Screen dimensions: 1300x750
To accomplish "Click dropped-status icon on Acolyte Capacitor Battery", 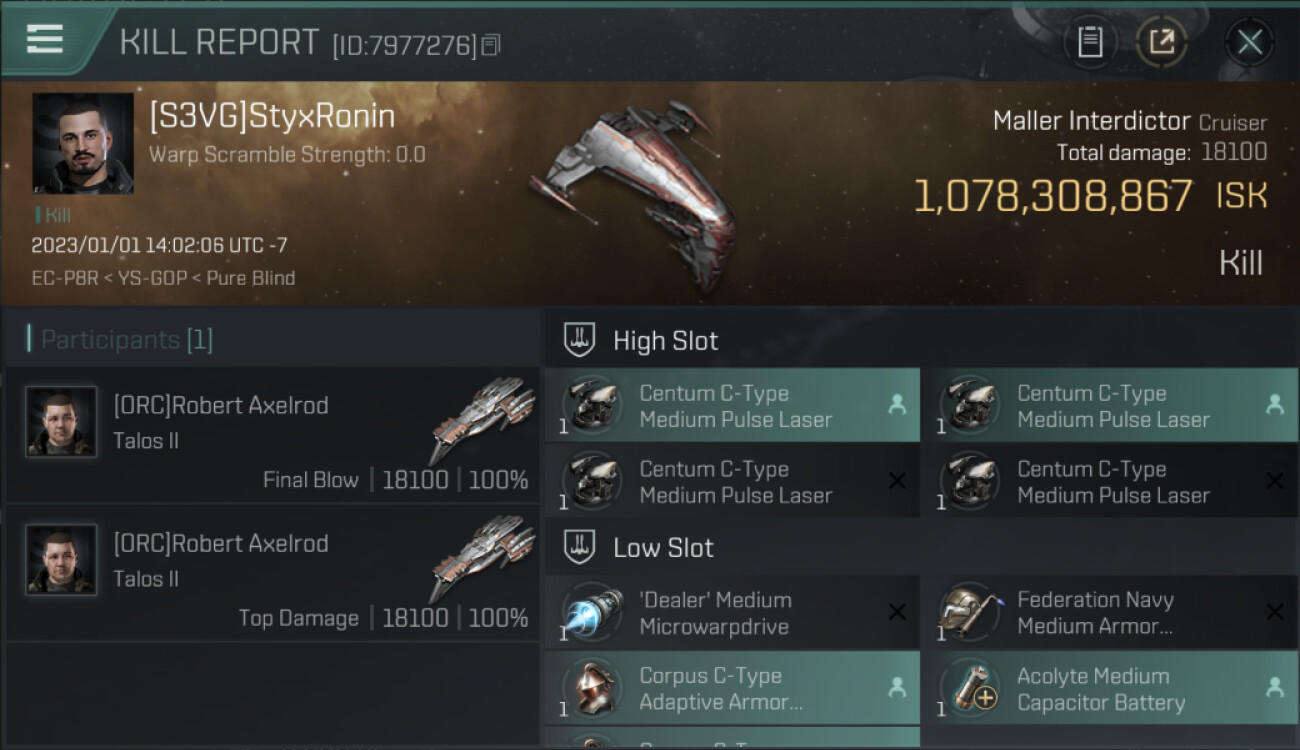I will (1274, 688).
